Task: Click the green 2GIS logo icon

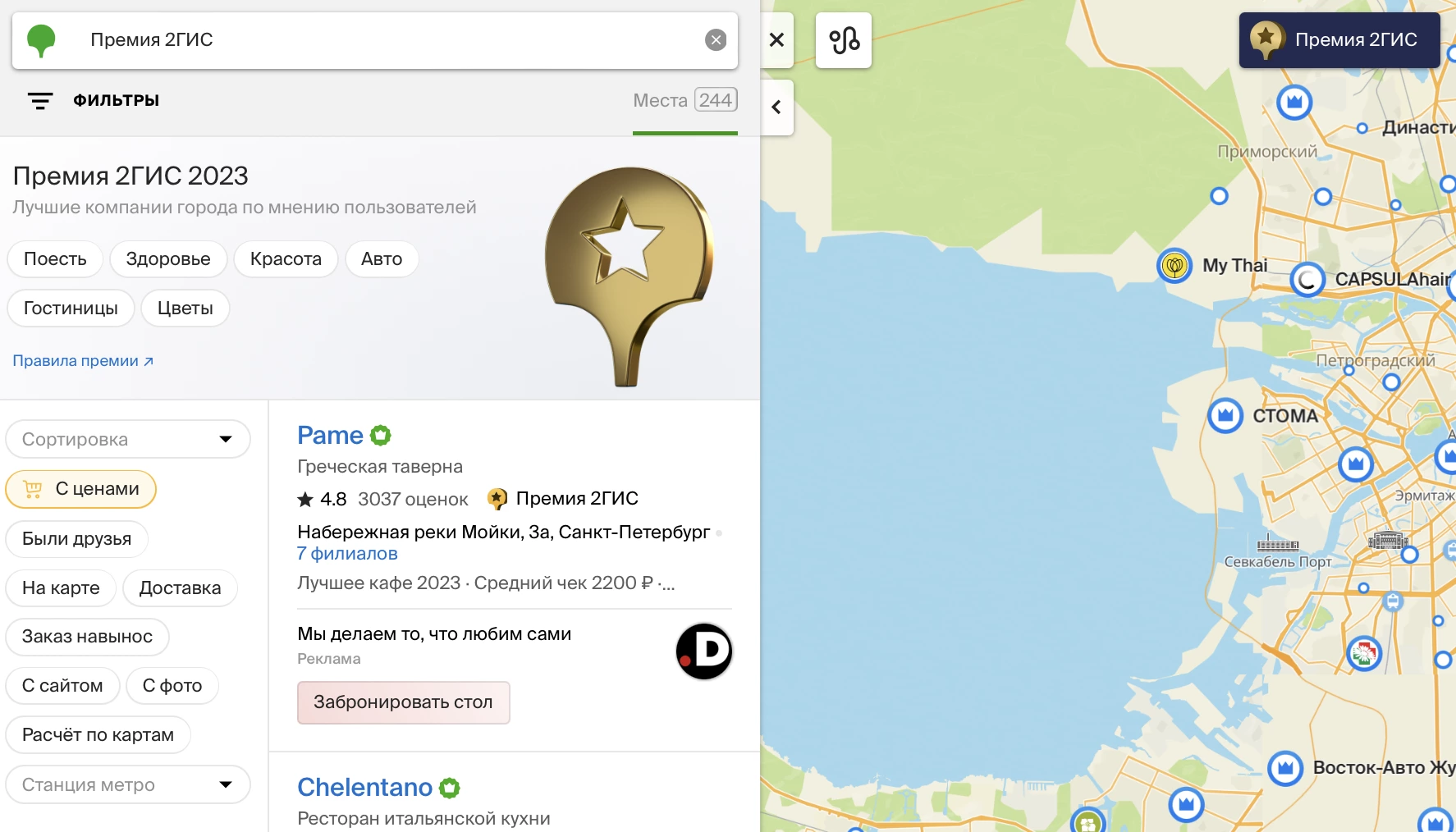Action: tap(41, 40)
